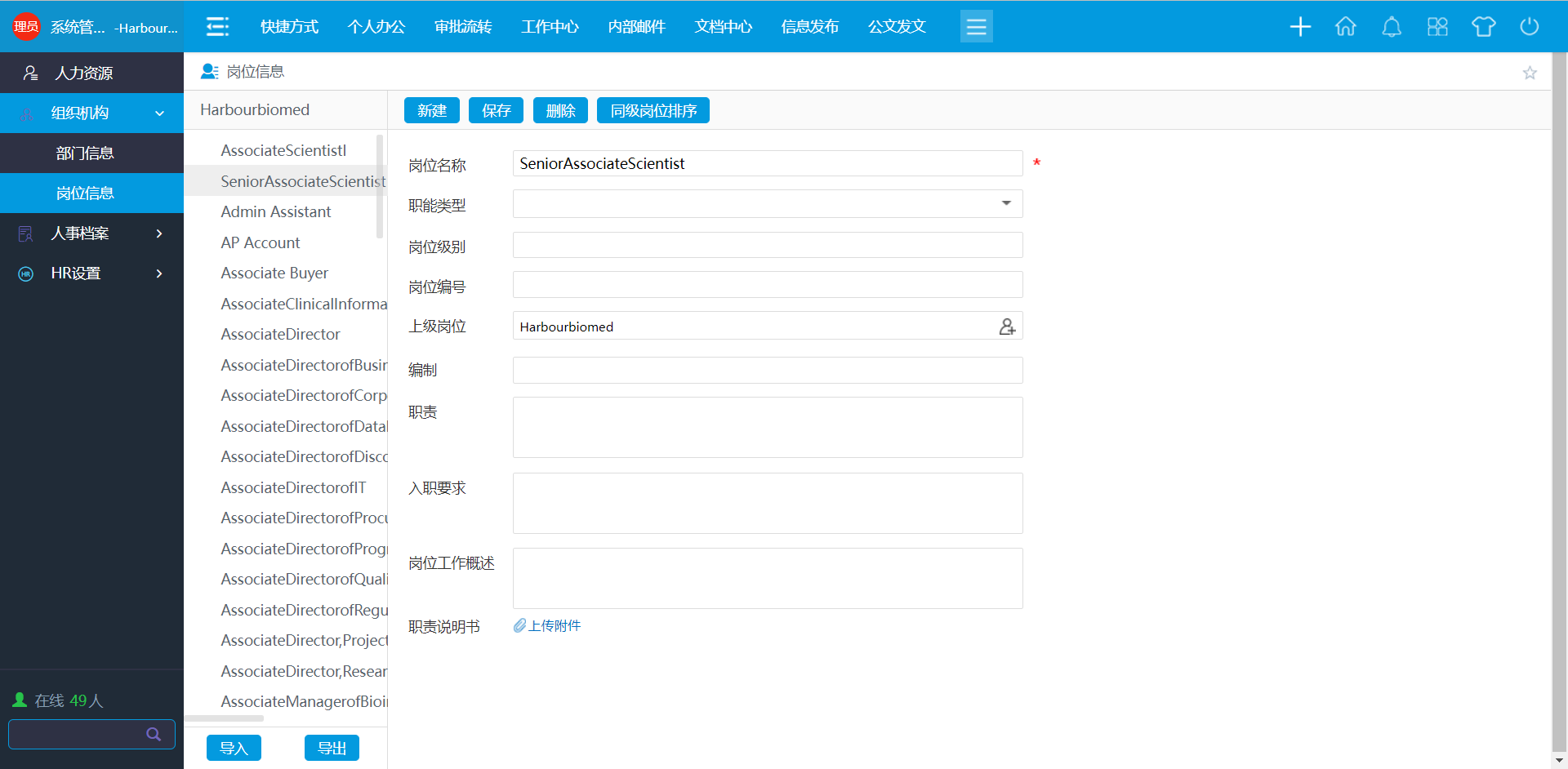1568x769 pixels.
Task: Expand the 人事档案 menu section
Action: pyautogui.click(x=159, y=233)
